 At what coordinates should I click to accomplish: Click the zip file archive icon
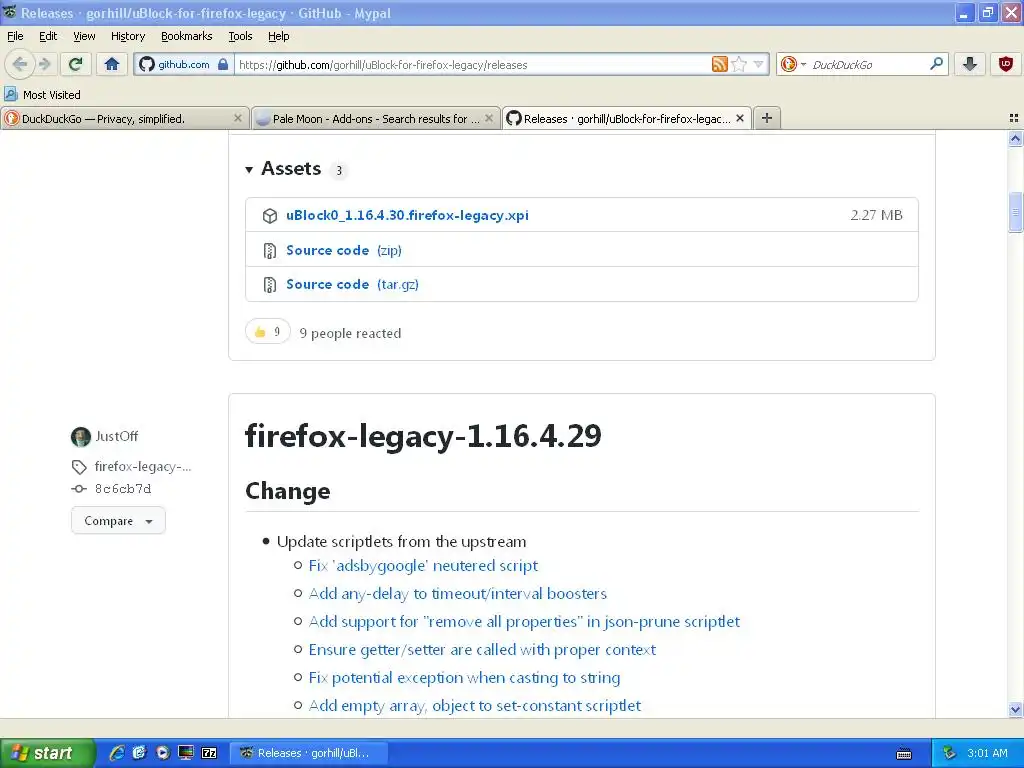269,251
